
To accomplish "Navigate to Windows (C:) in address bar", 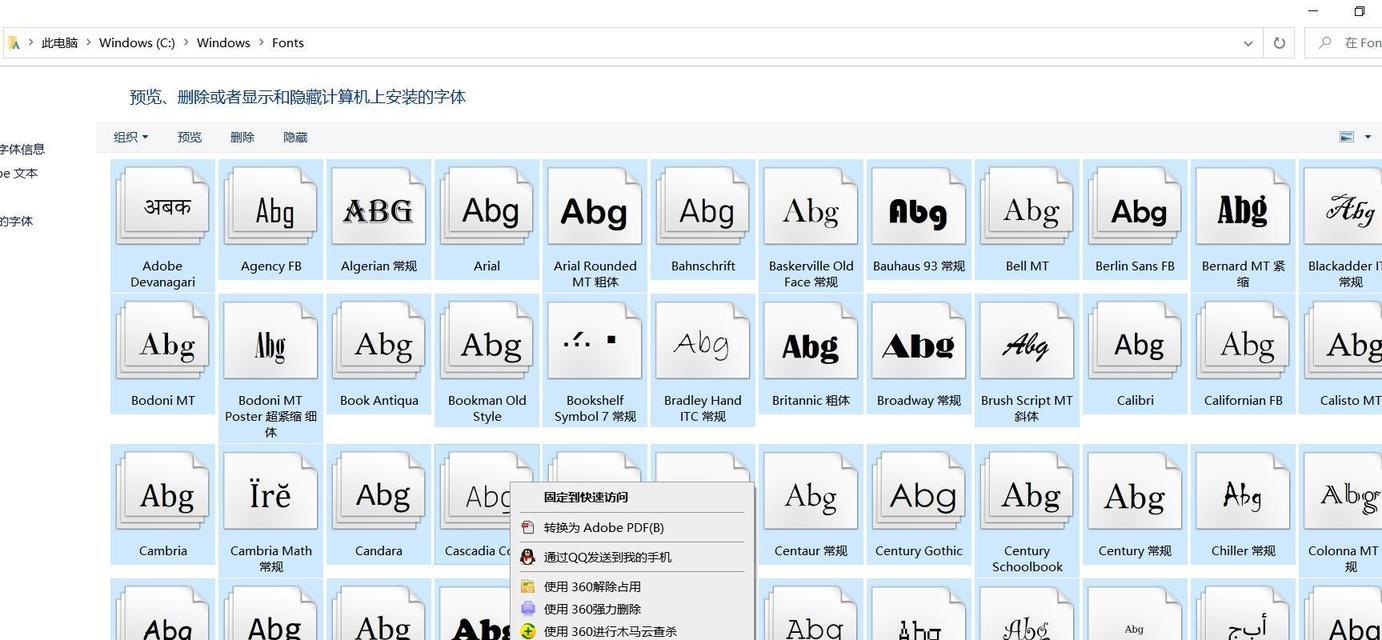I will [137, 43].
